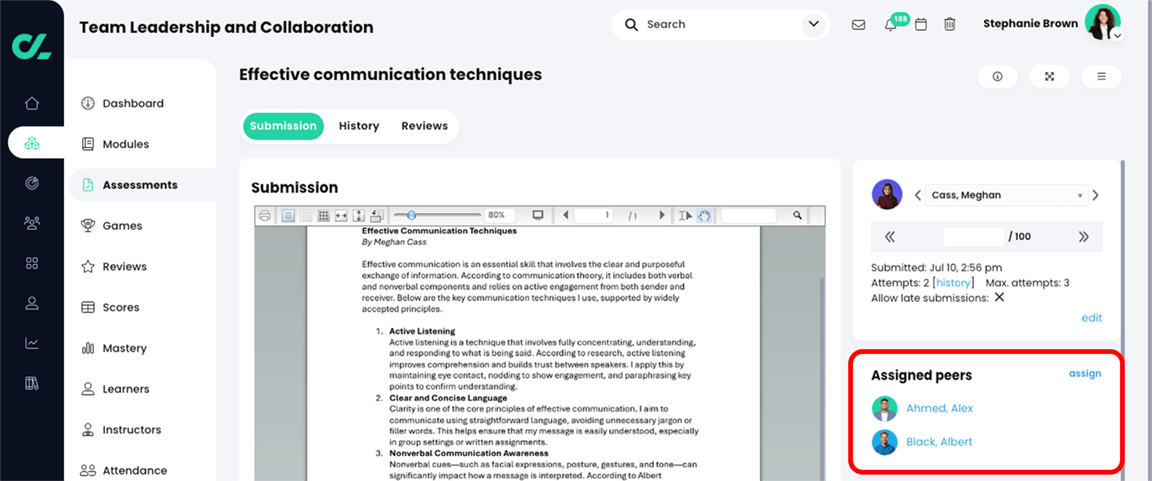The width and height of the screenshot is (1152, 481).
Task: Open Games in the course menu
Action: (x=122, y=226)
